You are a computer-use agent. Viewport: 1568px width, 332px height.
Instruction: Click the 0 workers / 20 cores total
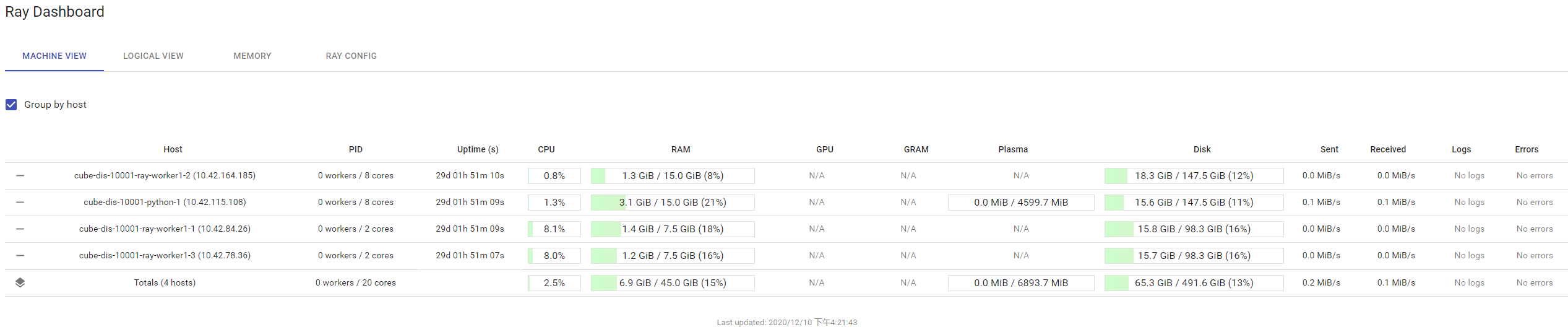[x=356, y=282]
